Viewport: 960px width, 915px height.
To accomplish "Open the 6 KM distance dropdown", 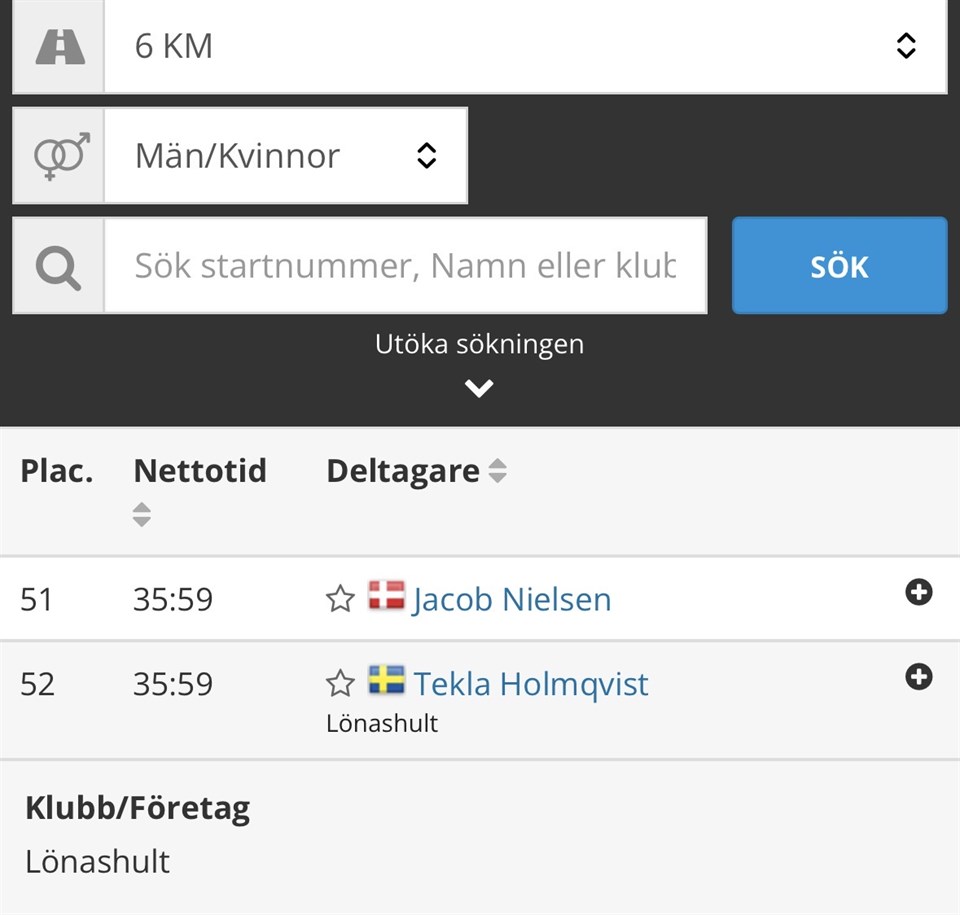I will click(x=525, y=47).
